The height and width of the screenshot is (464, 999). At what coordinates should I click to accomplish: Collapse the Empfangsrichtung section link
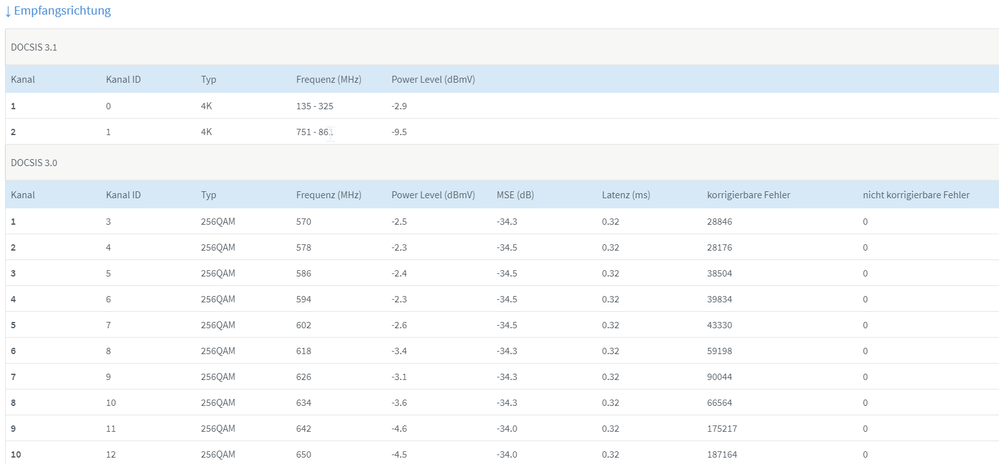coord(58,11)
